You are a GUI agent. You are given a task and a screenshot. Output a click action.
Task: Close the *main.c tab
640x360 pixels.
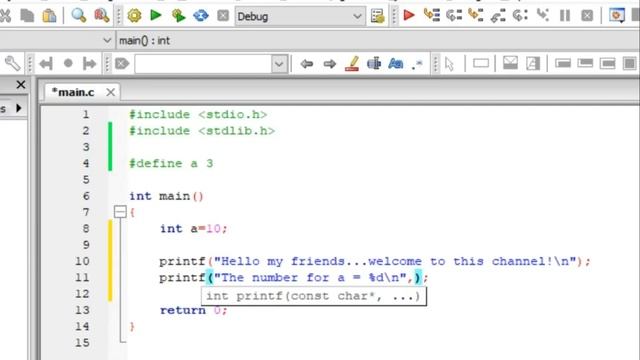[110, 92]
